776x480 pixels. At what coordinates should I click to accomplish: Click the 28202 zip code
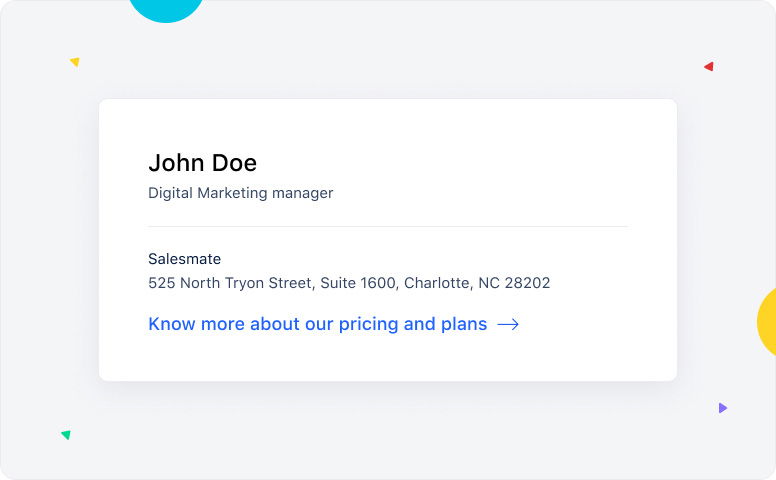pyautogui.click(x=527, y=283)
